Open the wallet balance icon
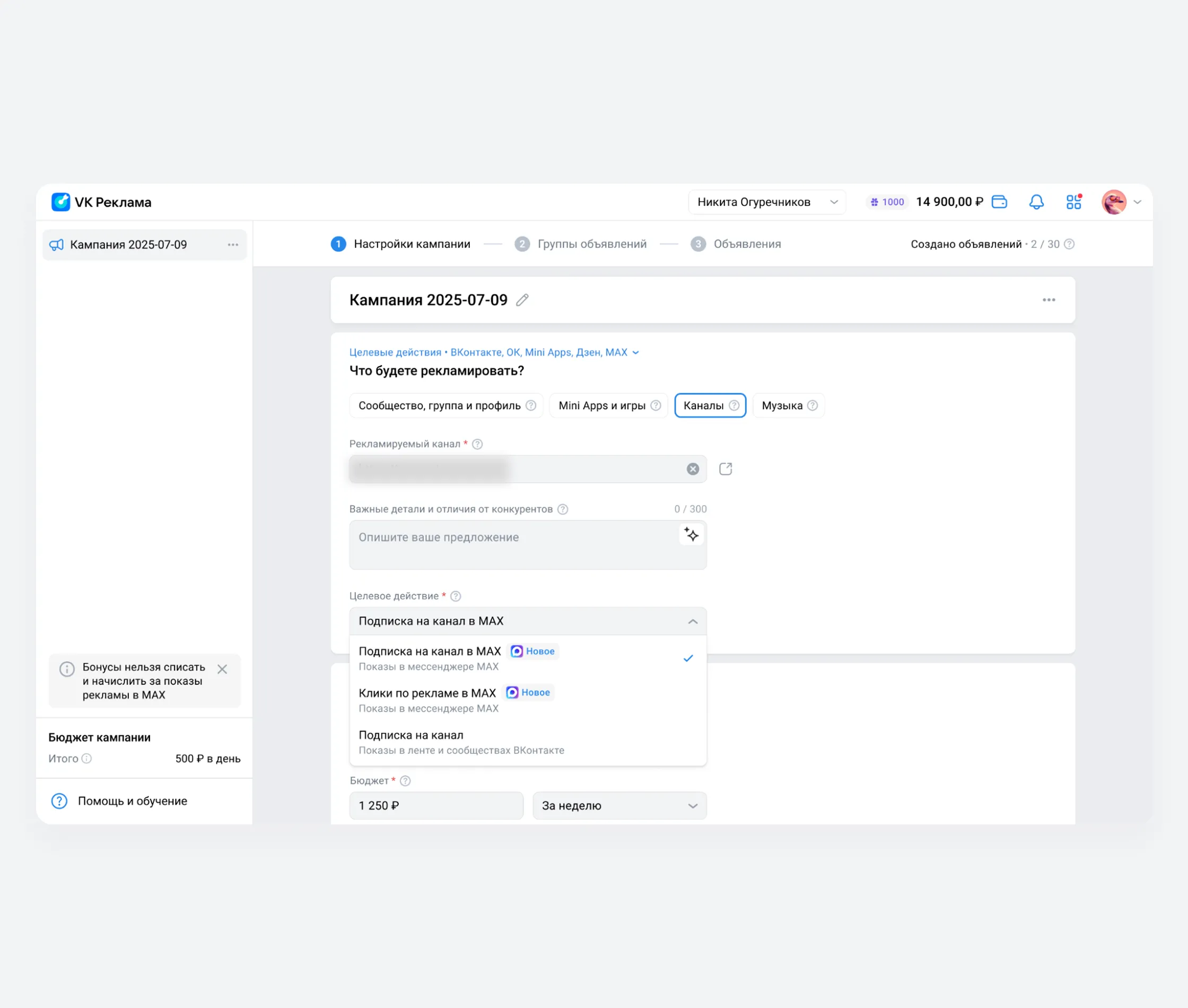Viewport: 1188px width, 1008px height. tap(999, 202)
